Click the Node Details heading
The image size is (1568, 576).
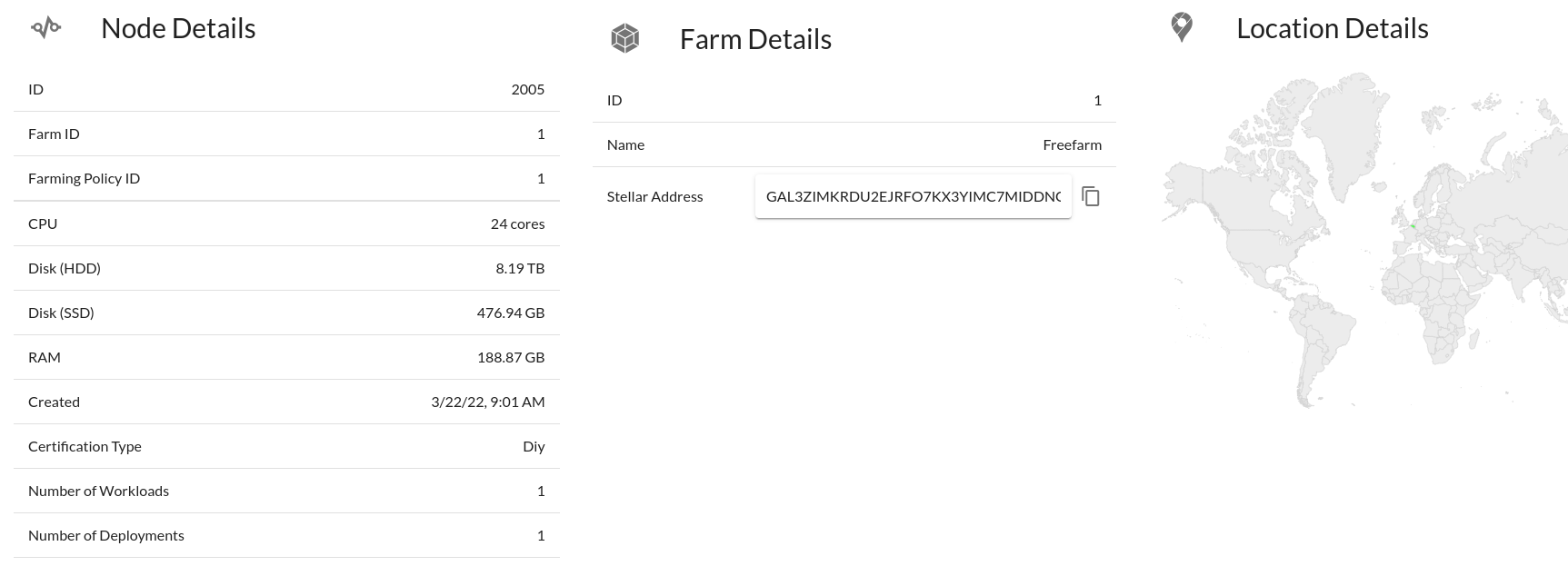pyautogui.click(x=178, y=28)
